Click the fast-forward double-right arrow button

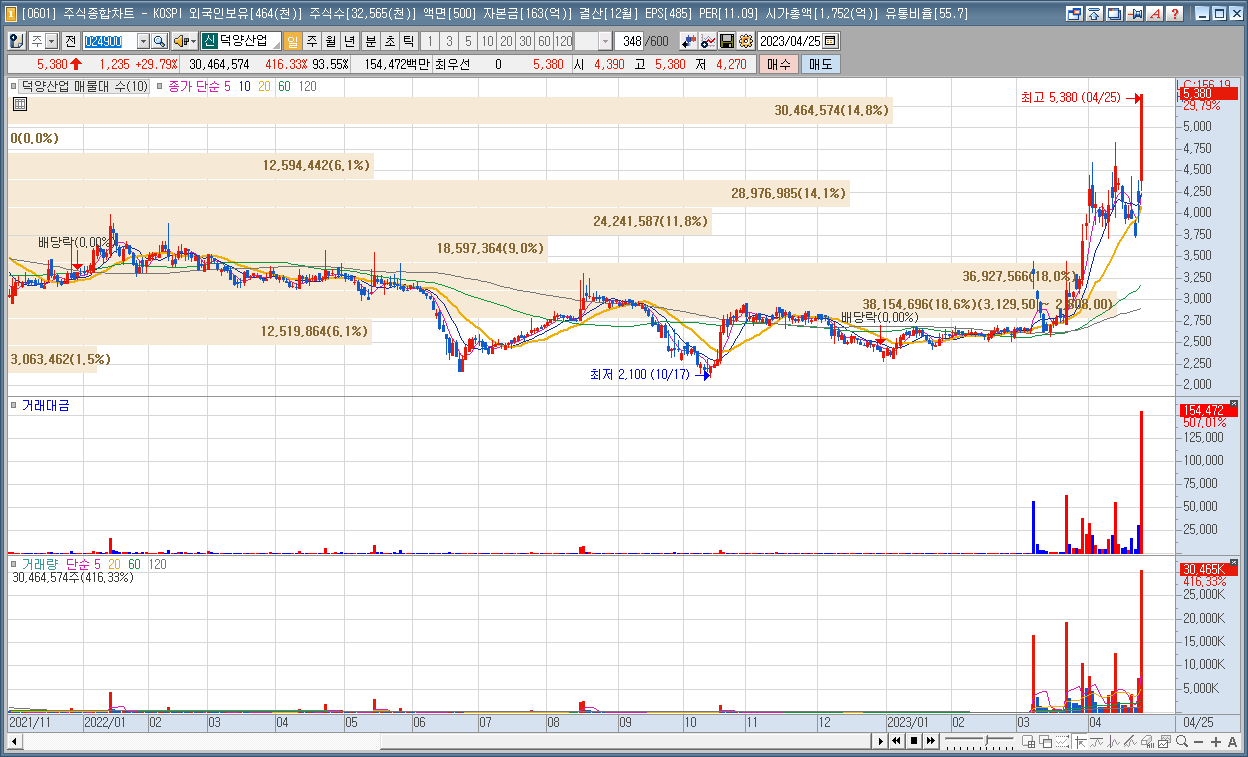coord(931,741)
